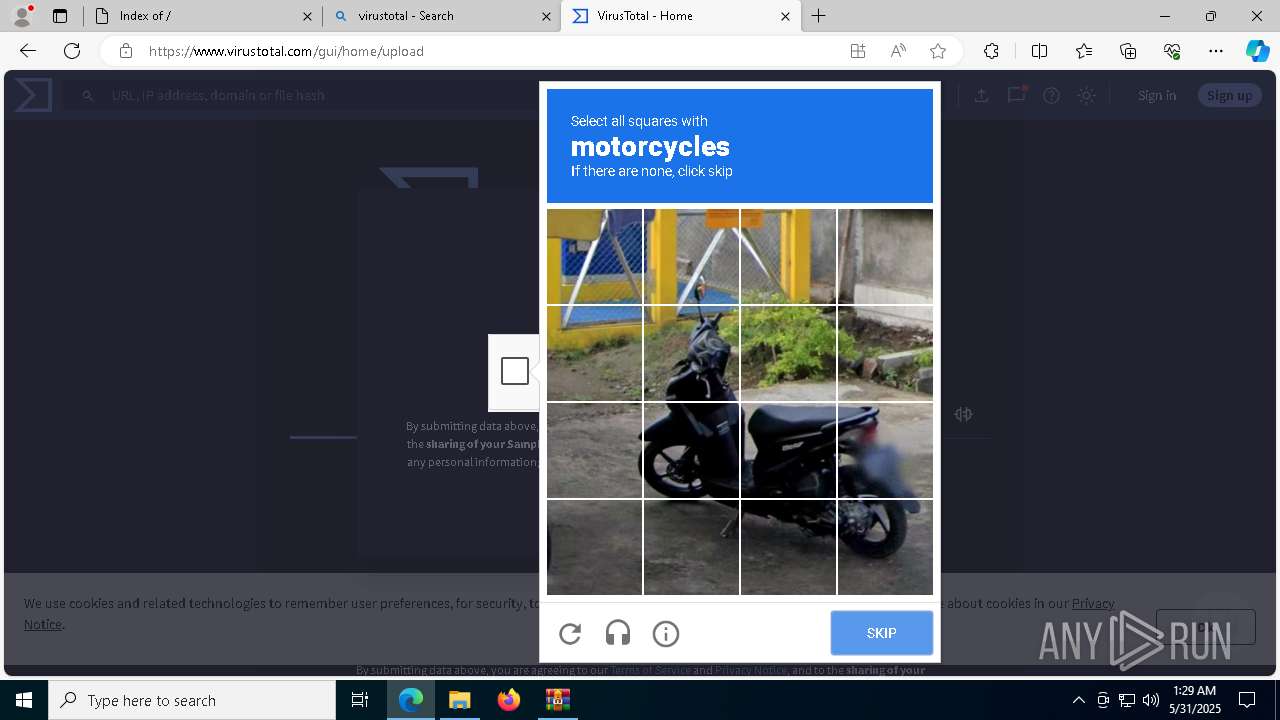Click the browser back arrow
The image size is (1280, 720).
tap(28, 51)
